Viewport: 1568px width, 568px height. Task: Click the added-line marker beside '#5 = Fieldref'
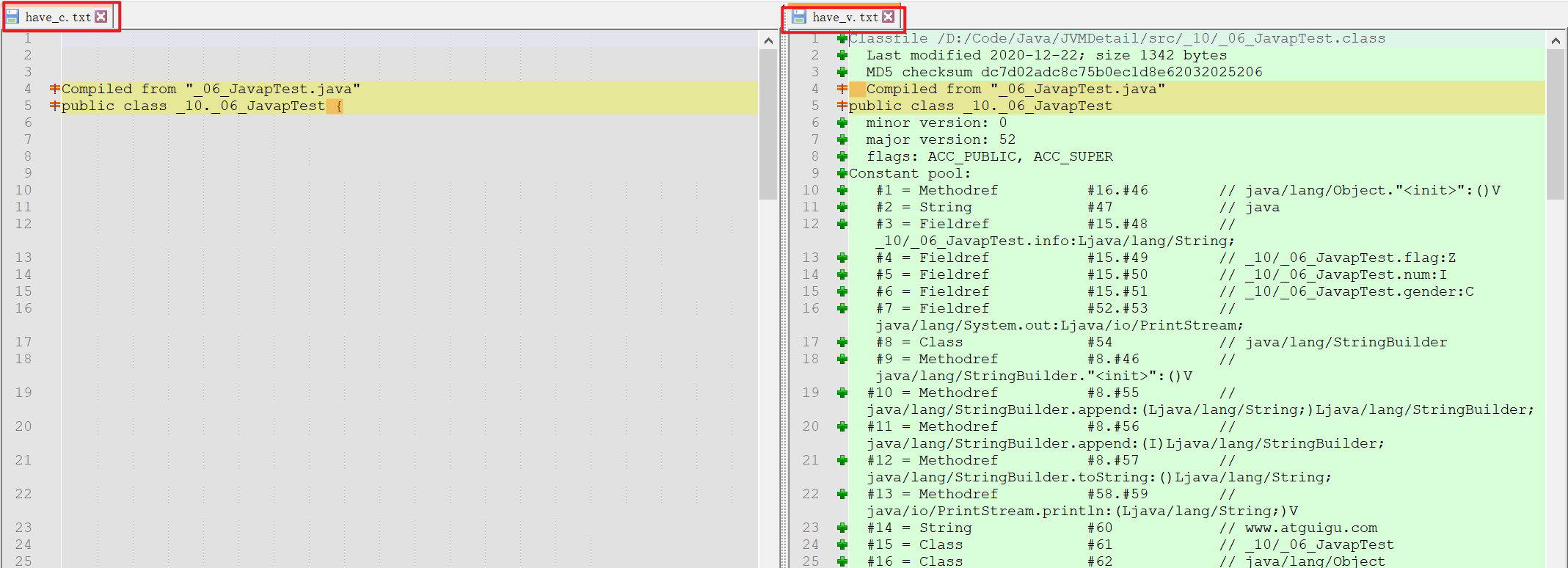coord(842,274)
